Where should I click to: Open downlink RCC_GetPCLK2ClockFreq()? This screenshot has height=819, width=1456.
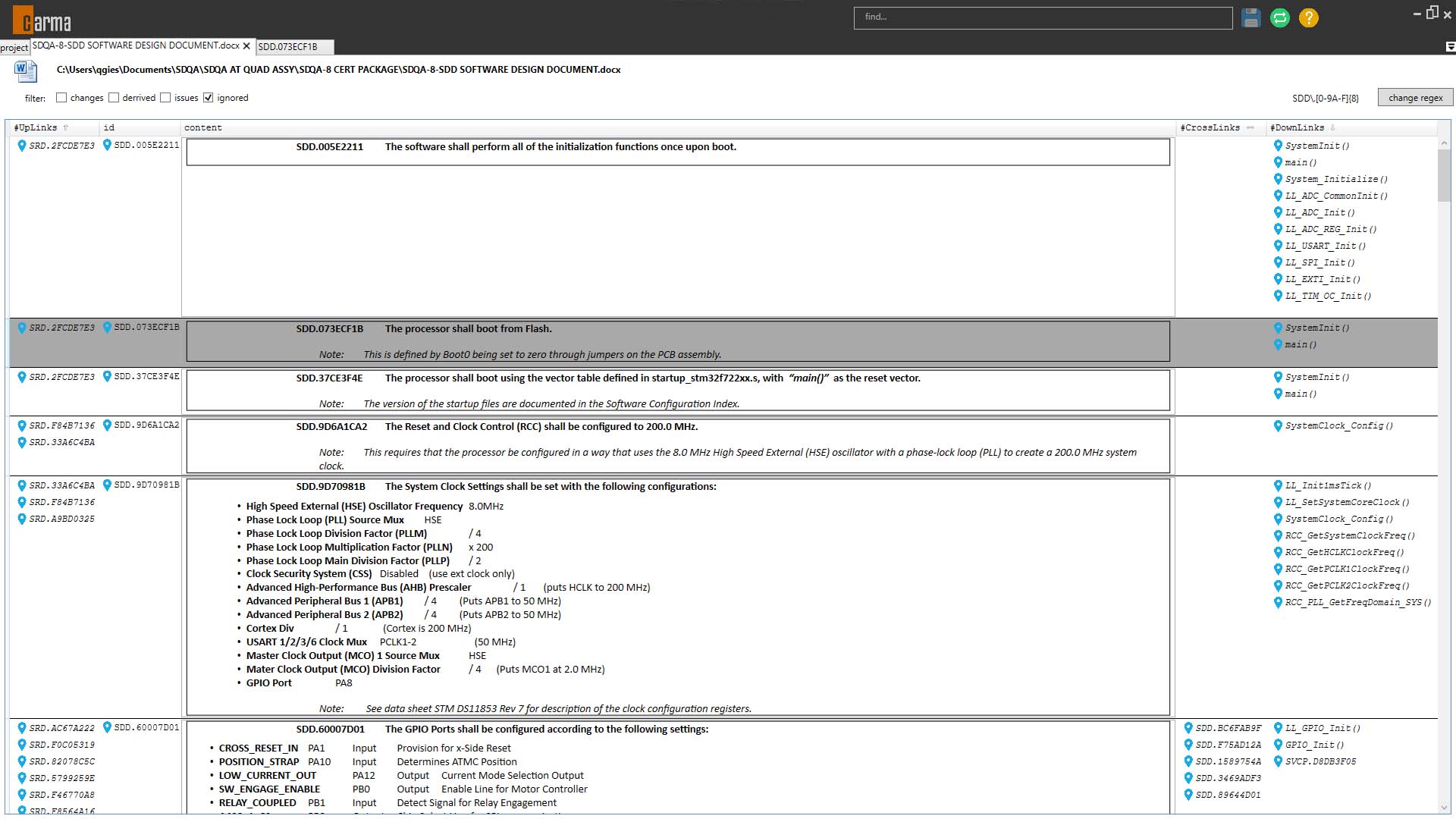pos(1347,585)
